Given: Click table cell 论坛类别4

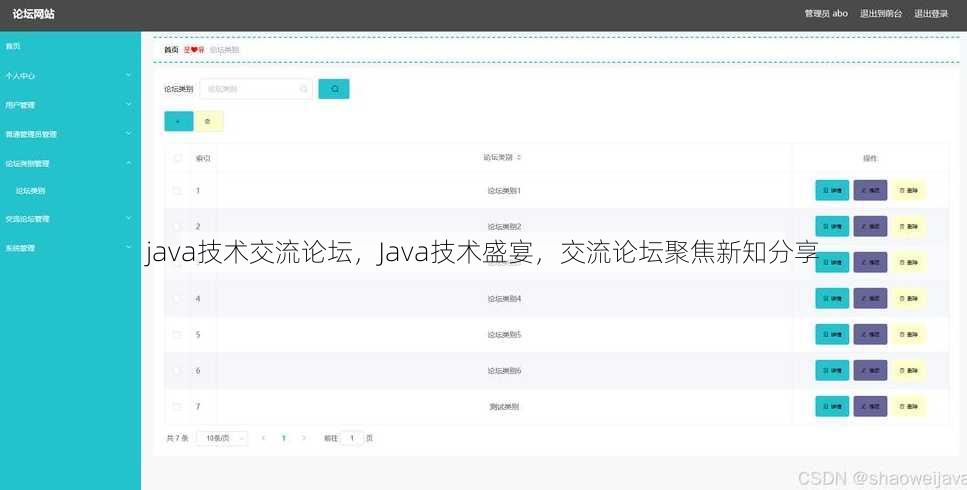Looking at the screenshot, I should (504, 298).
